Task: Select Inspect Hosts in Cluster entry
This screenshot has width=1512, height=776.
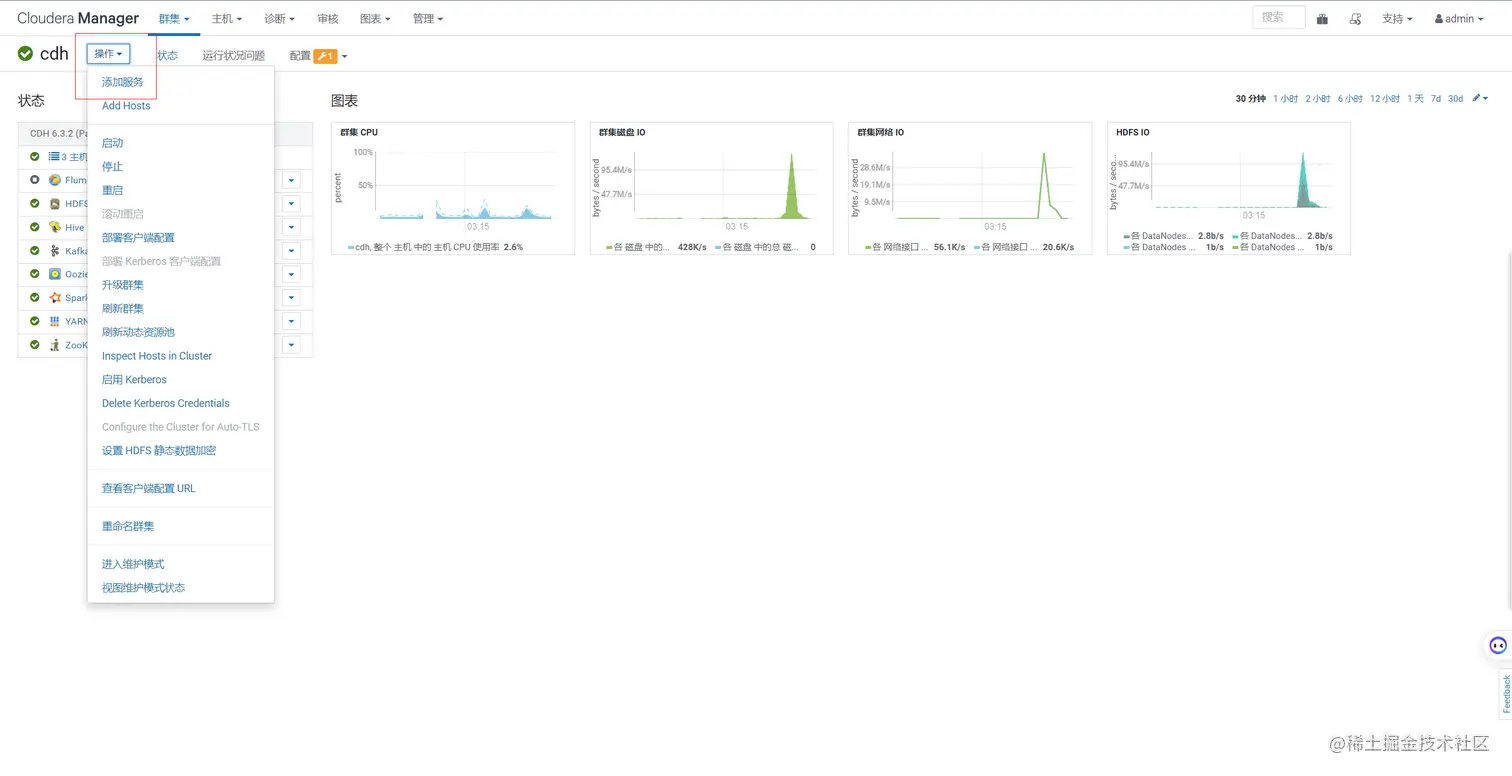Action: pos(157,356)
